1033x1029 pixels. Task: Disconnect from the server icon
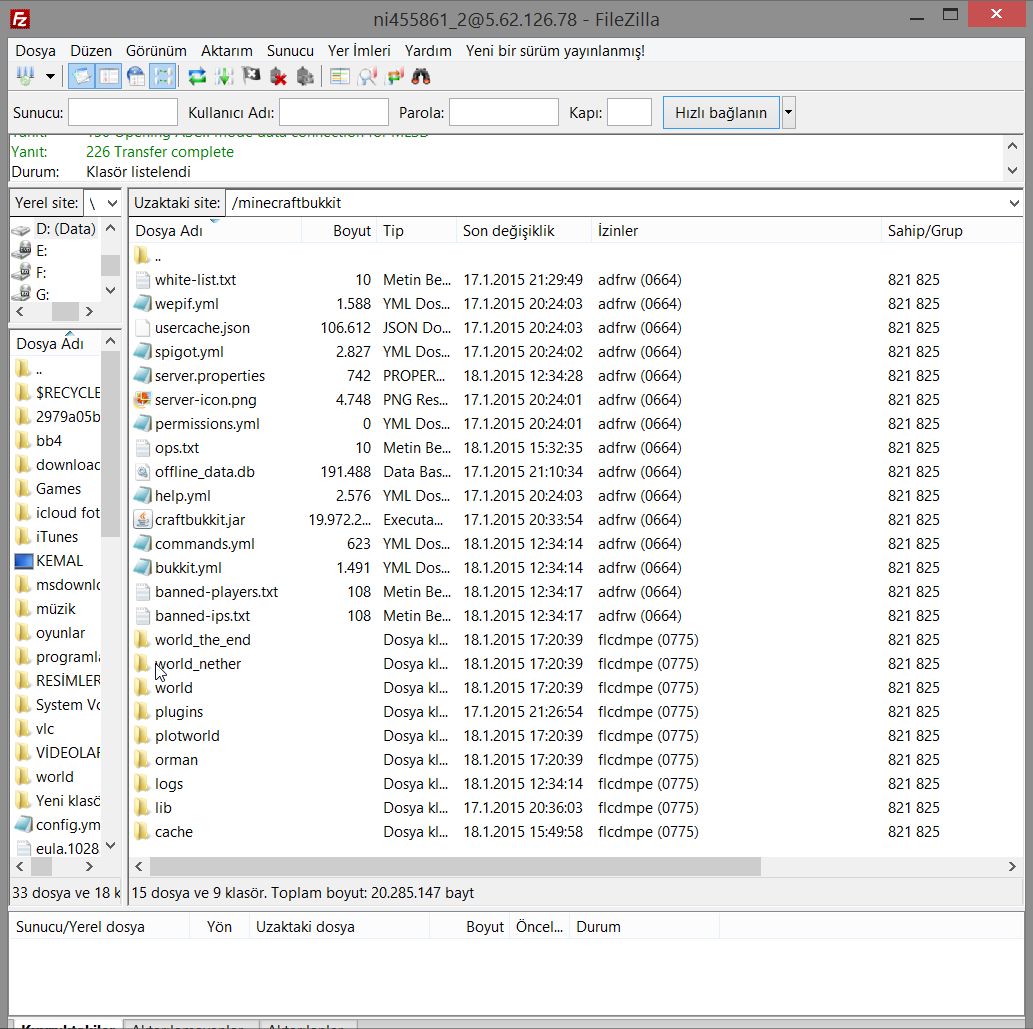278,76
